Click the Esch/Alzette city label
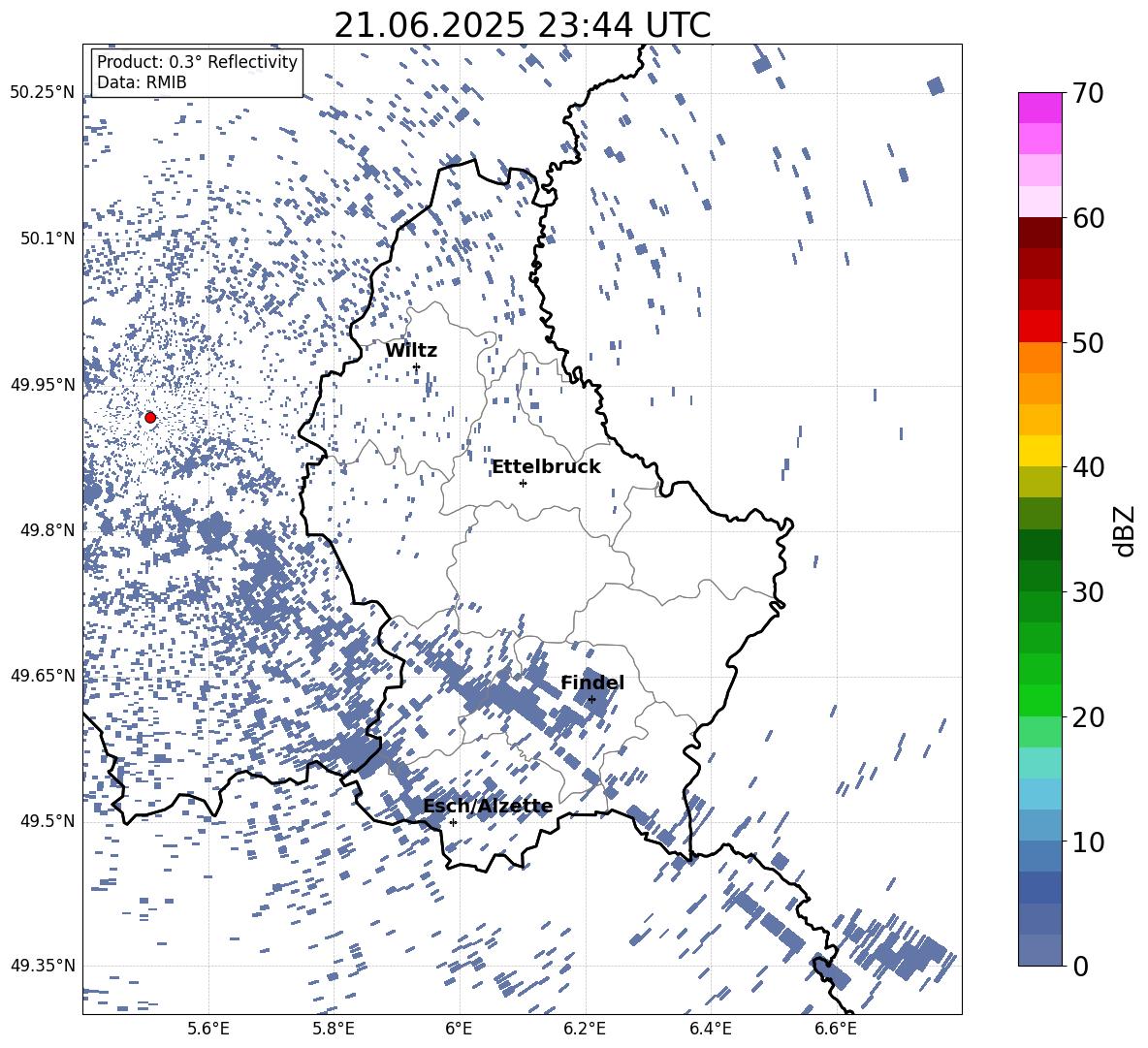Viewport: 1148px width, 1048px height. click(x=488, y=806)
